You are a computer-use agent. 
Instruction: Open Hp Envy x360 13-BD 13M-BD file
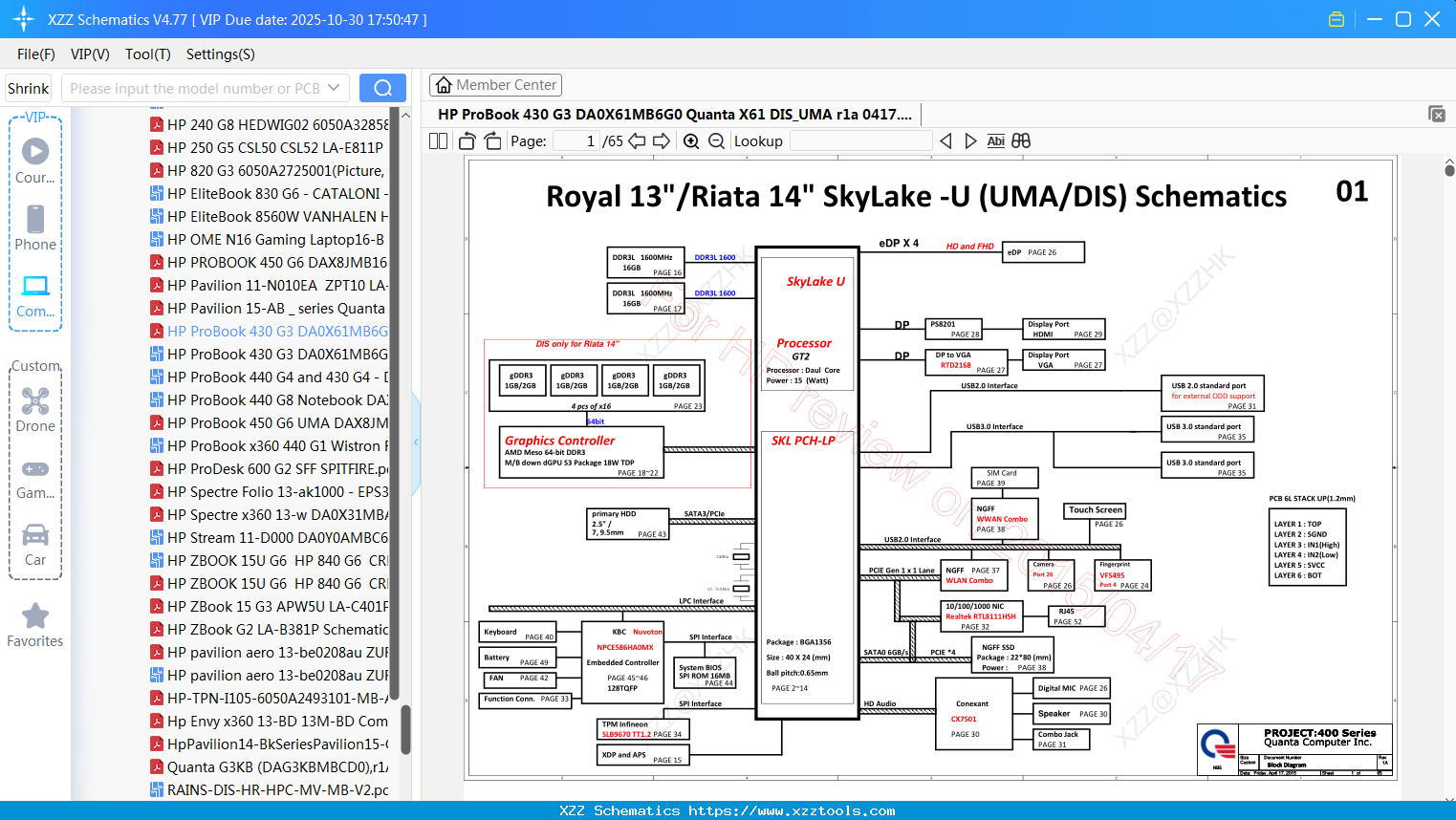270,721
